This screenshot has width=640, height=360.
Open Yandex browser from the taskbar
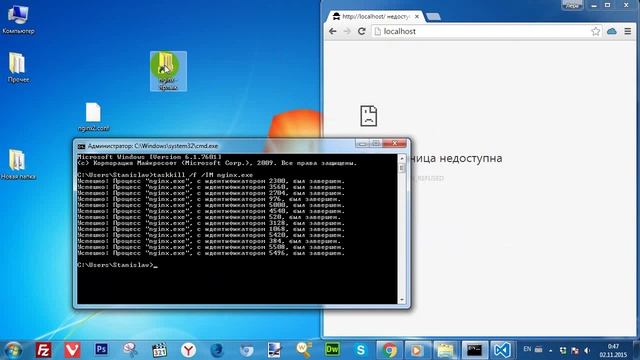click(188, 350)
